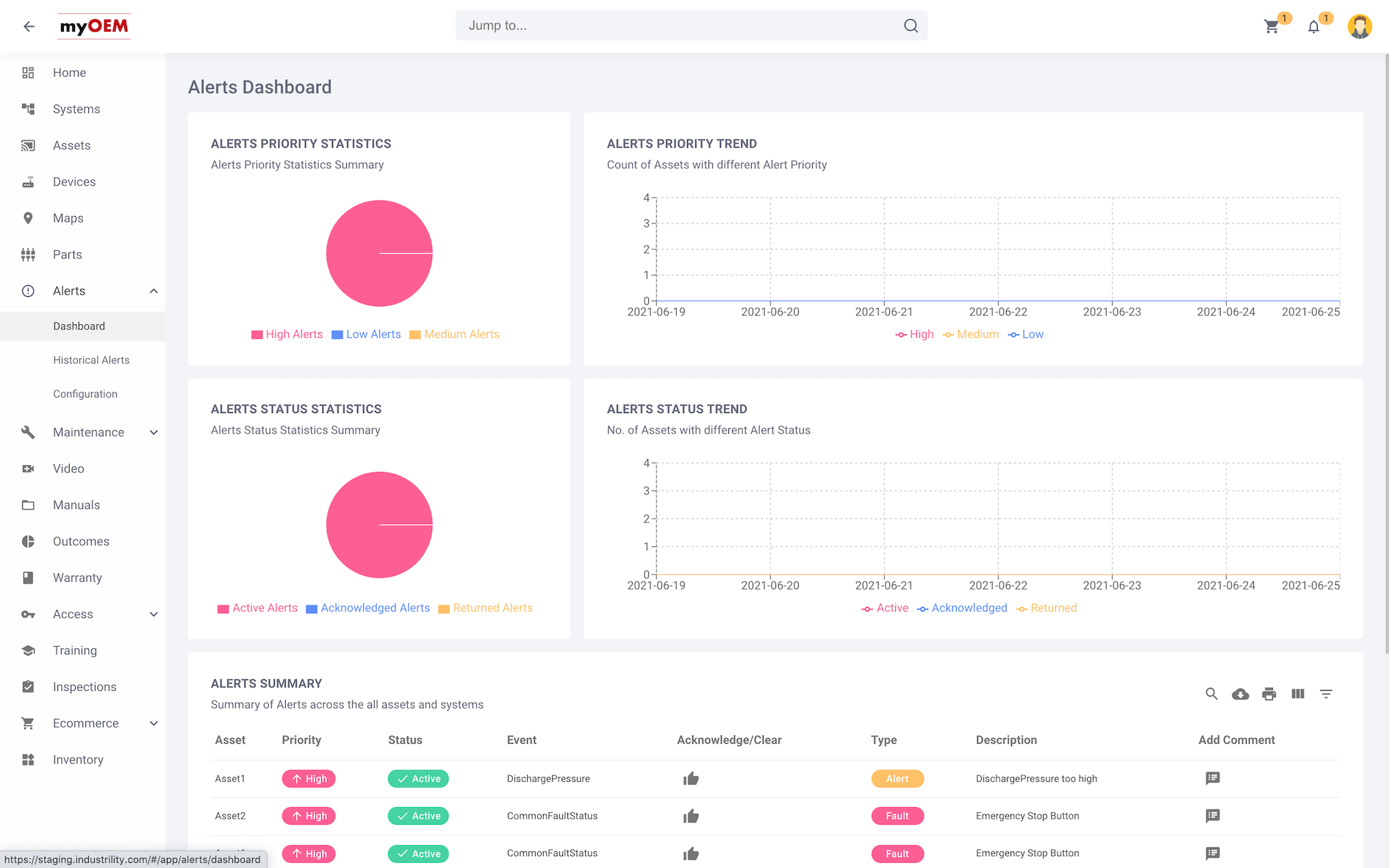1389x868 pixels.
Task: Select the Dashboard submenu item
Action: click(82, 326)
